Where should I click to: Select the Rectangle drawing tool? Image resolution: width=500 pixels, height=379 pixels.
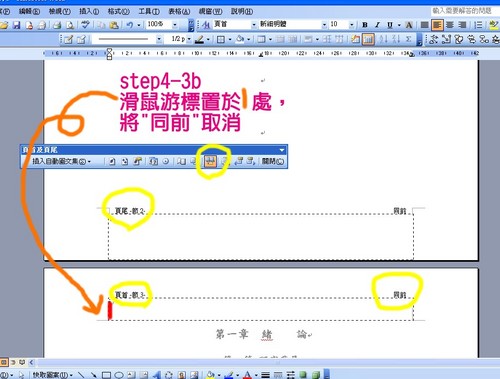point(106,375)
